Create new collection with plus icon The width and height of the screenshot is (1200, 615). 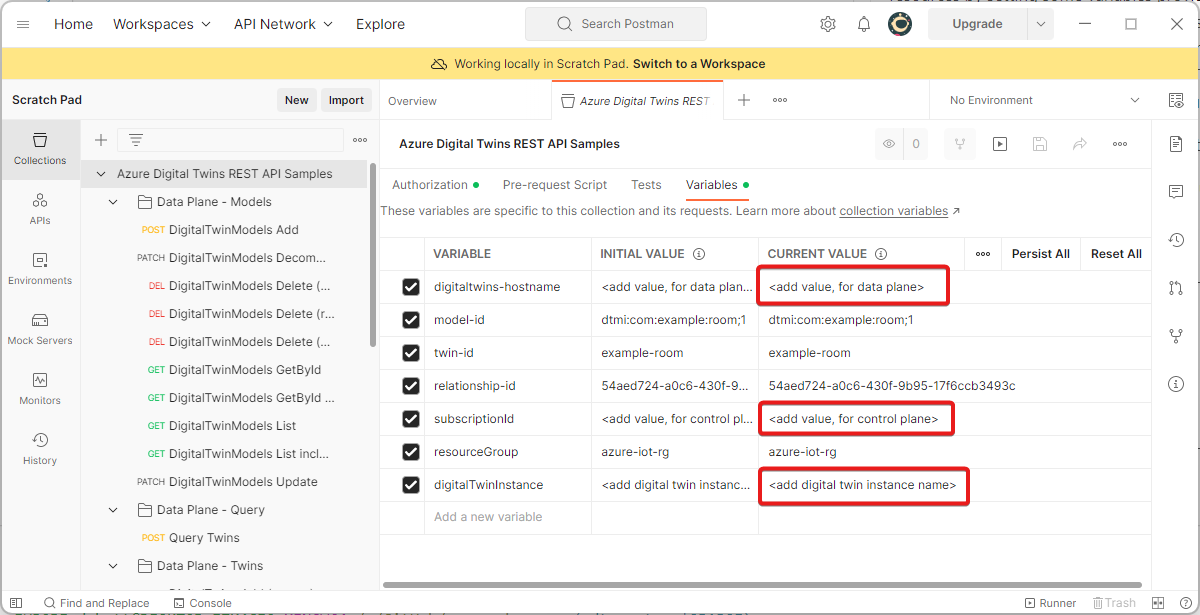[100, 140]
